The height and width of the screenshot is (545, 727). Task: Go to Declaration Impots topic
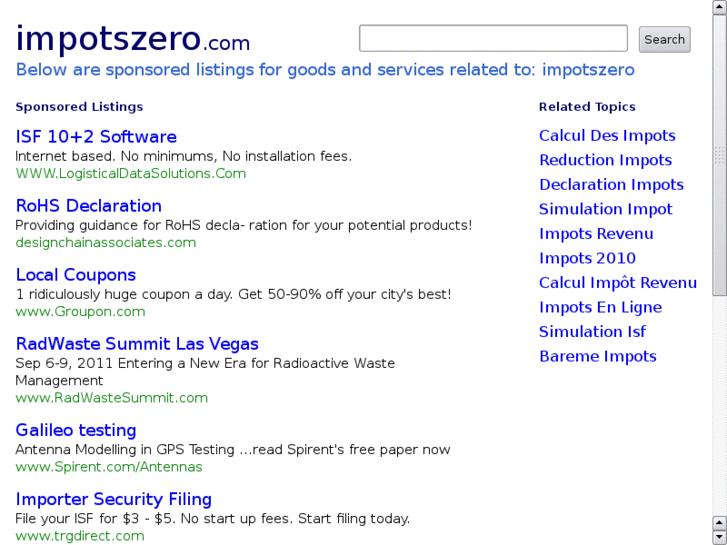click(611, 185)
